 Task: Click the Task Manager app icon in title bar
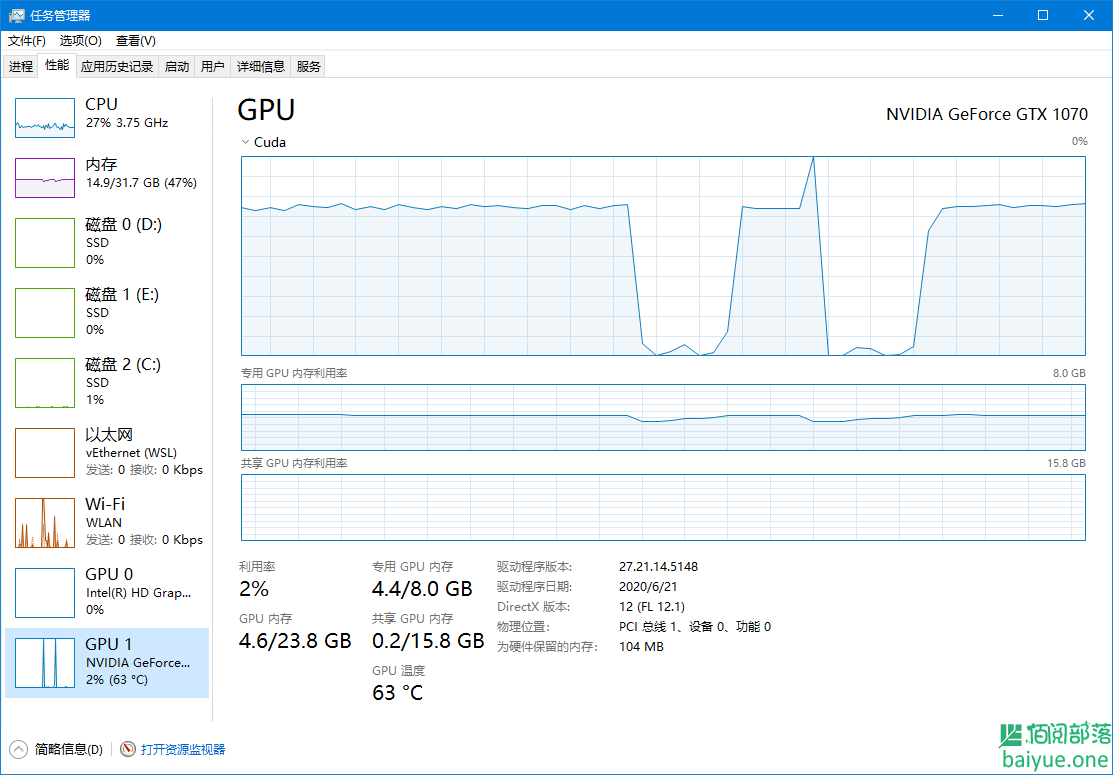(x=16, y=16)
